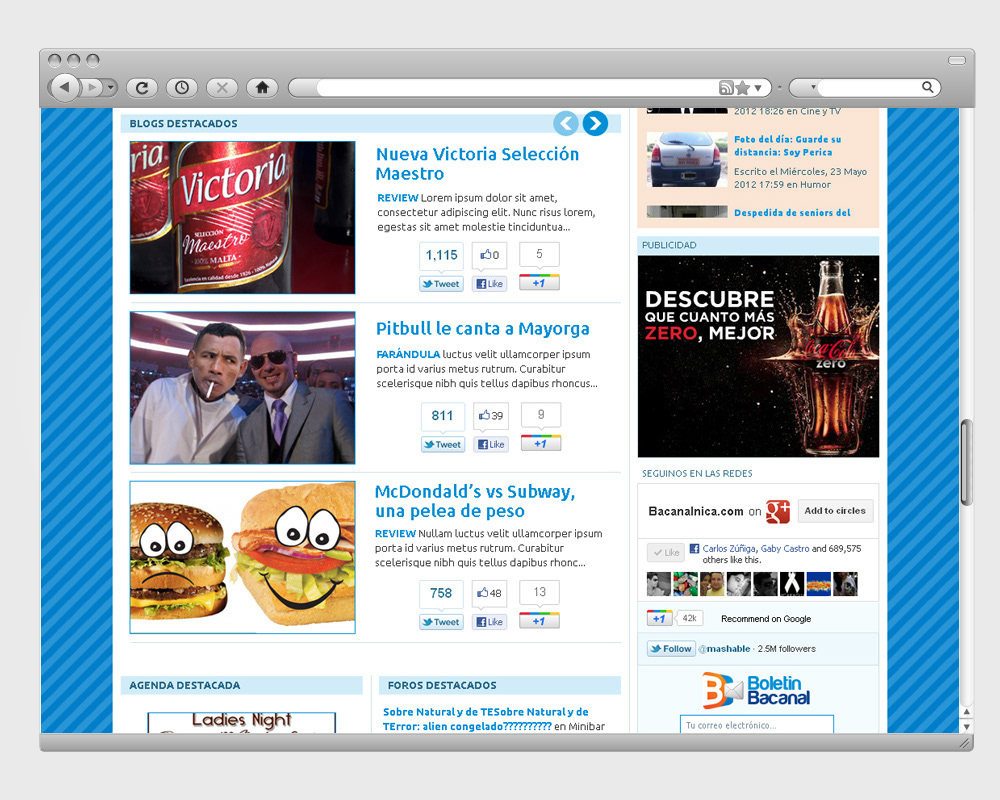
Task: Click the REVIEW tag on the Victoria post
Action: 397,198
